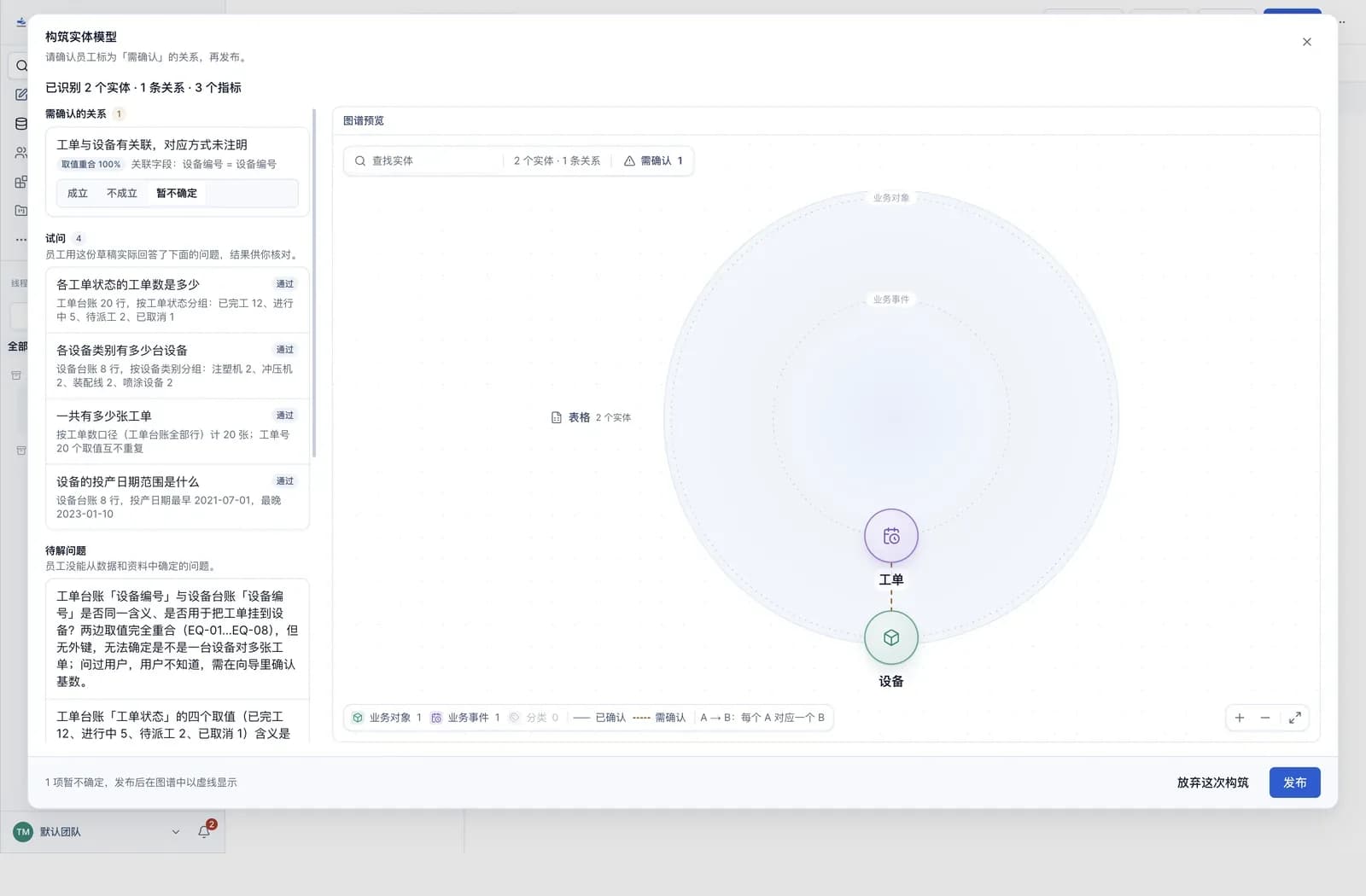Screen dimensions: 1366x896
Task: Open the pending question about 工单状态 values
Action: click(178, 723)
